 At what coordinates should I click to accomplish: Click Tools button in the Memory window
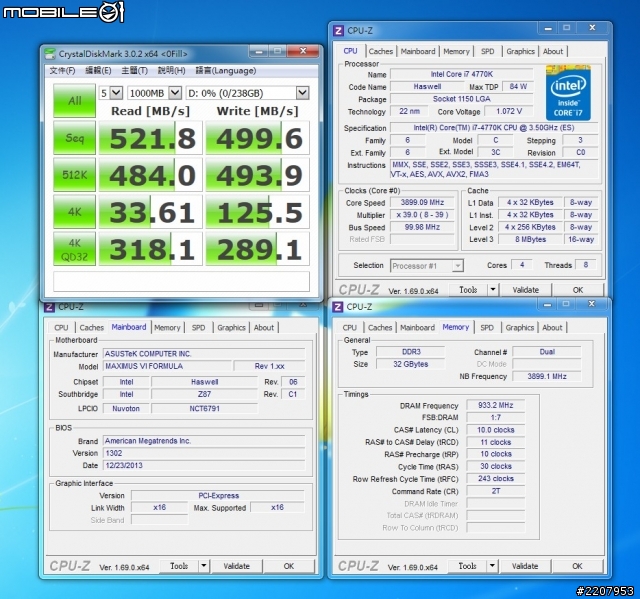(x=467, y=566)
